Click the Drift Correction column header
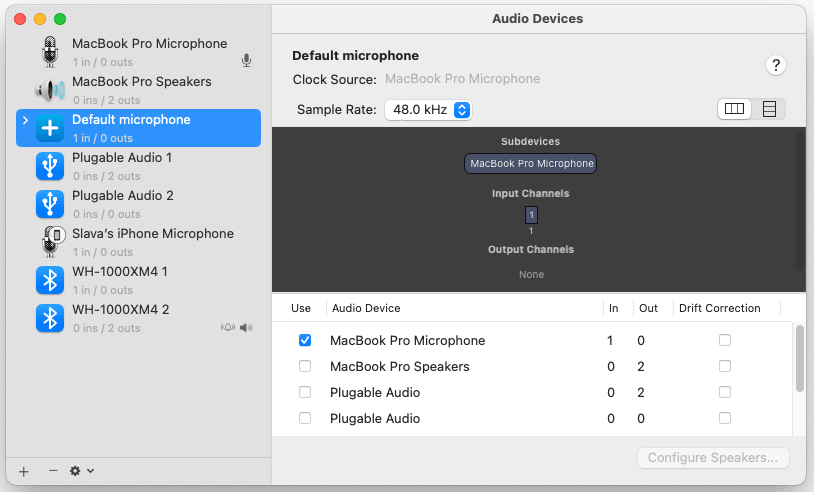This screenshot has width=814, height=492. (720, 308)
